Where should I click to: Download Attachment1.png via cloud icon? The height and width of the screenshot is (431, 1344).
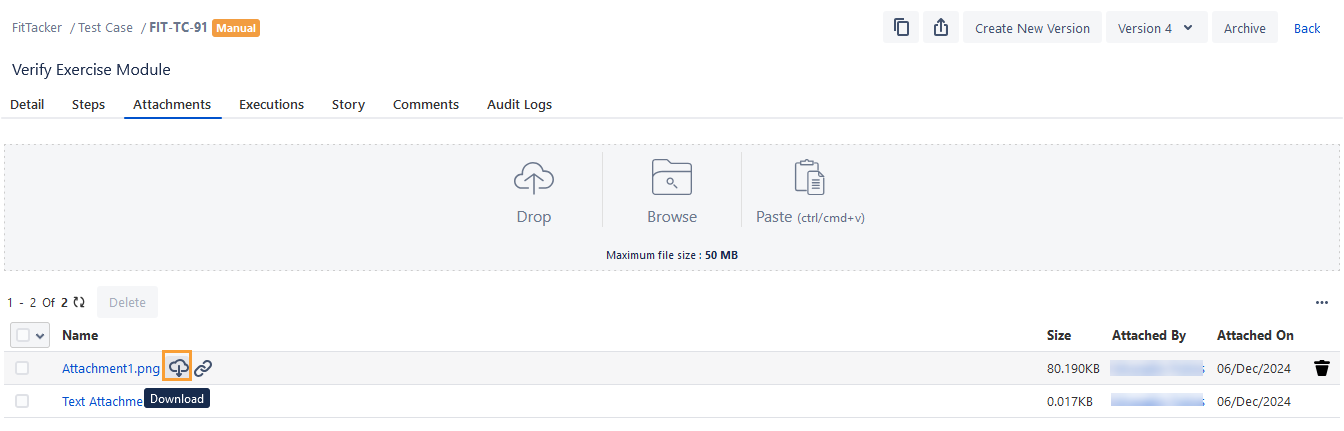coord(178,368)
